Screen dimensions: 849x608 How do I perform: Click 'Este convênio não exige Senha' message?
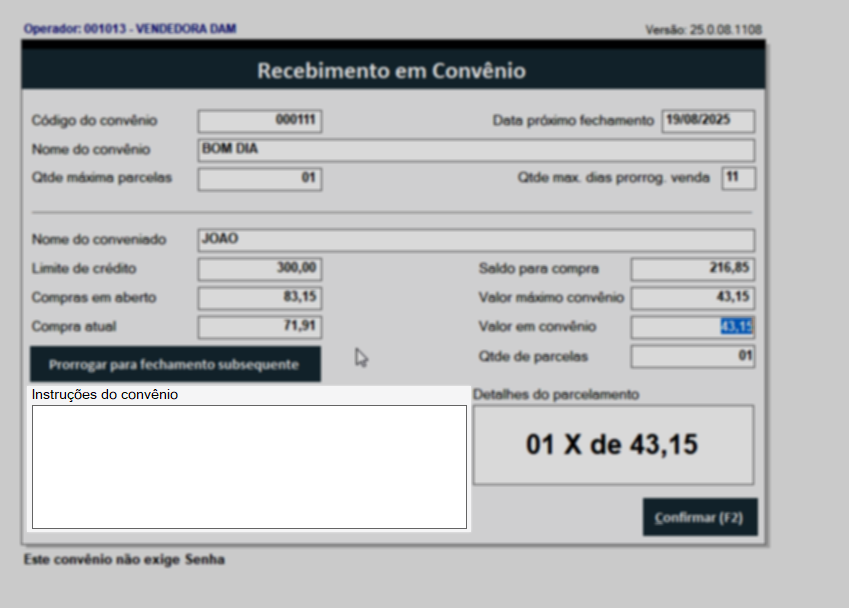click(124, 559)
